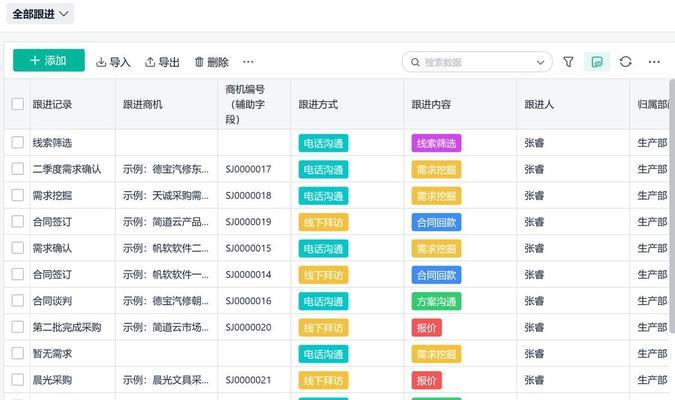675x400 pixels.
Task: Click the red 报价 tag for SJ0000020
Action: (427, 328)
